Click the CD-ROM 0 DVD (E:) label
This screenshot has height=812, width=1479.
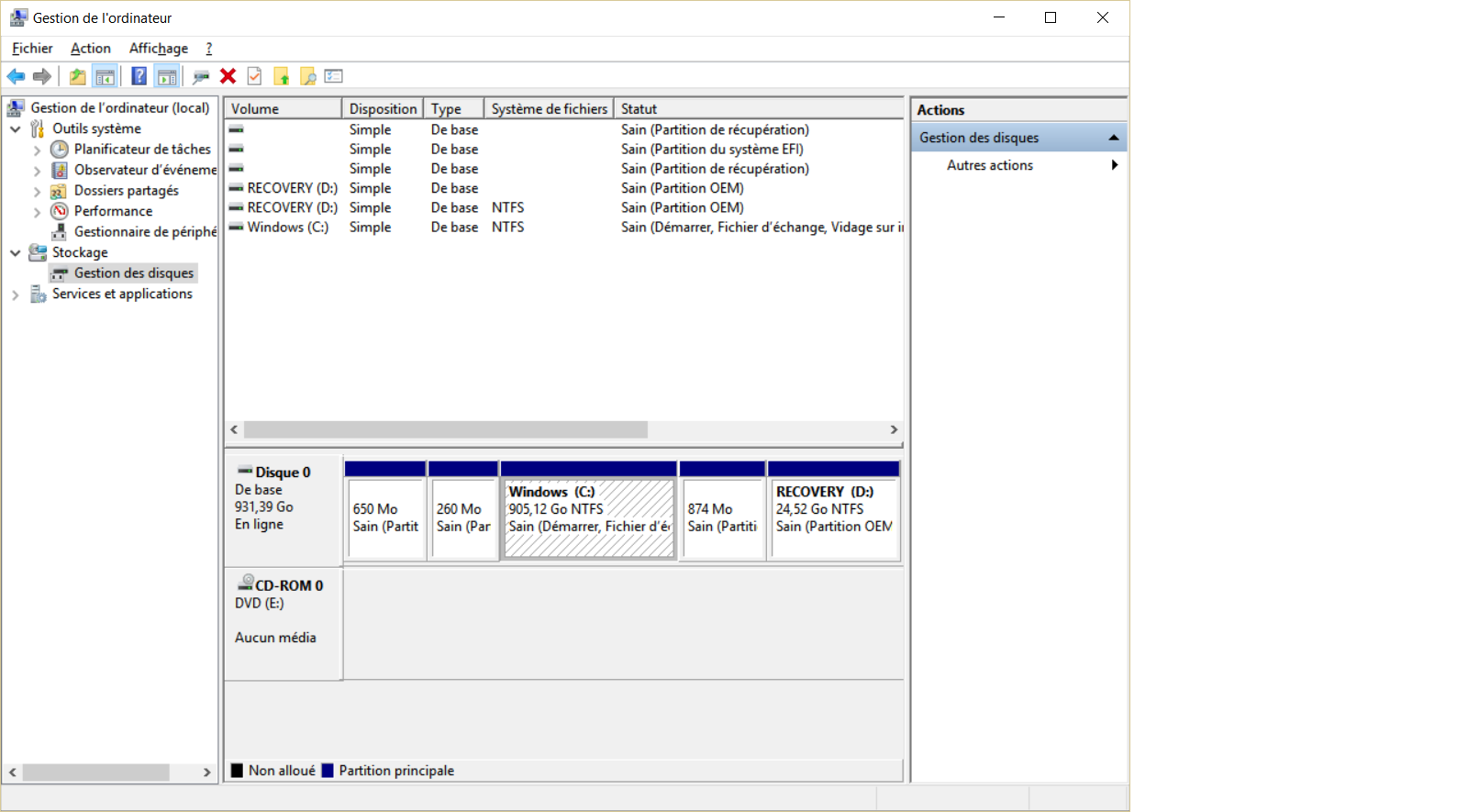pos(284,624)
